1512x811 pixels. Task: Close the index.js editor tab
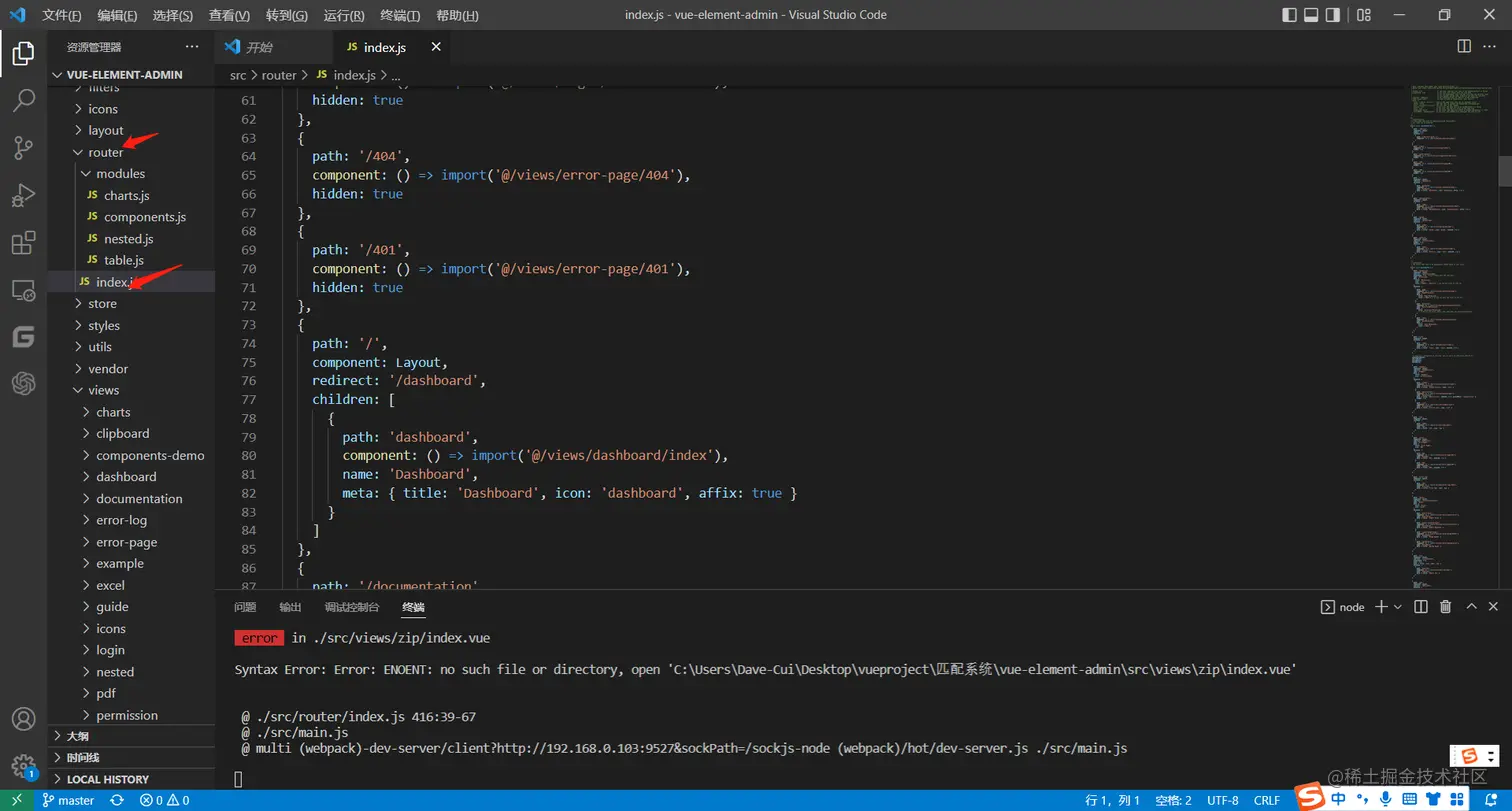click(435, 47)
